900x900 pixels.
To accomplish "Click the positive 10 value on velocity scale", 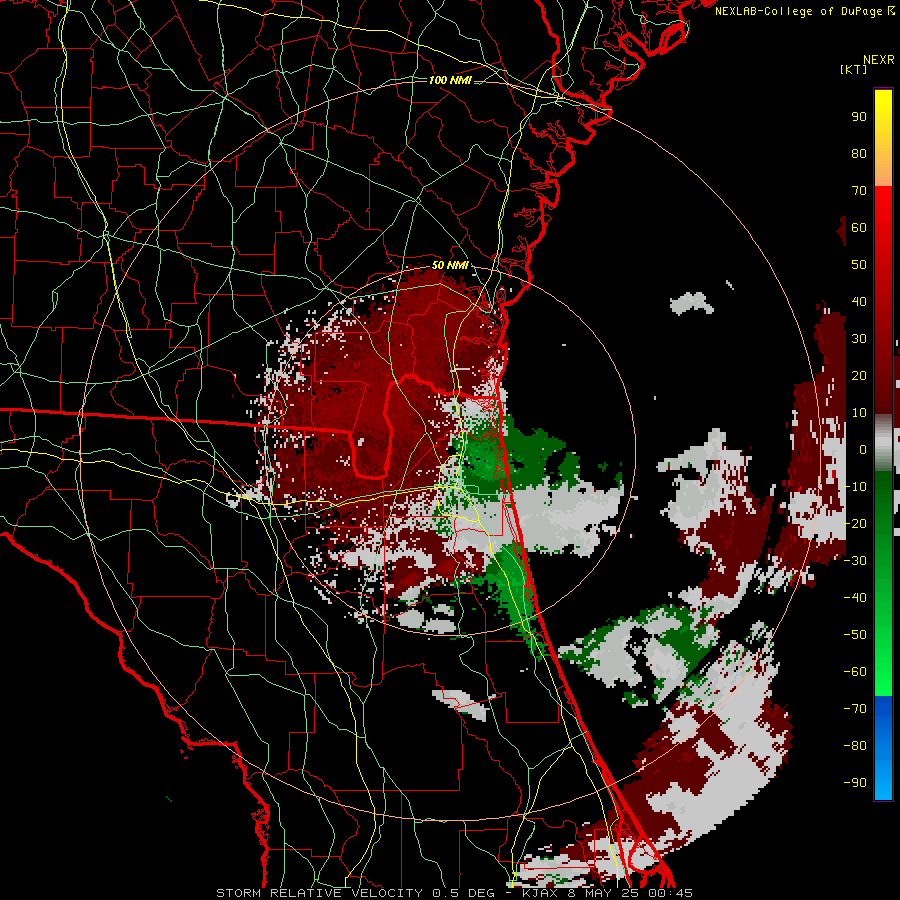I will tap(859, 413).
